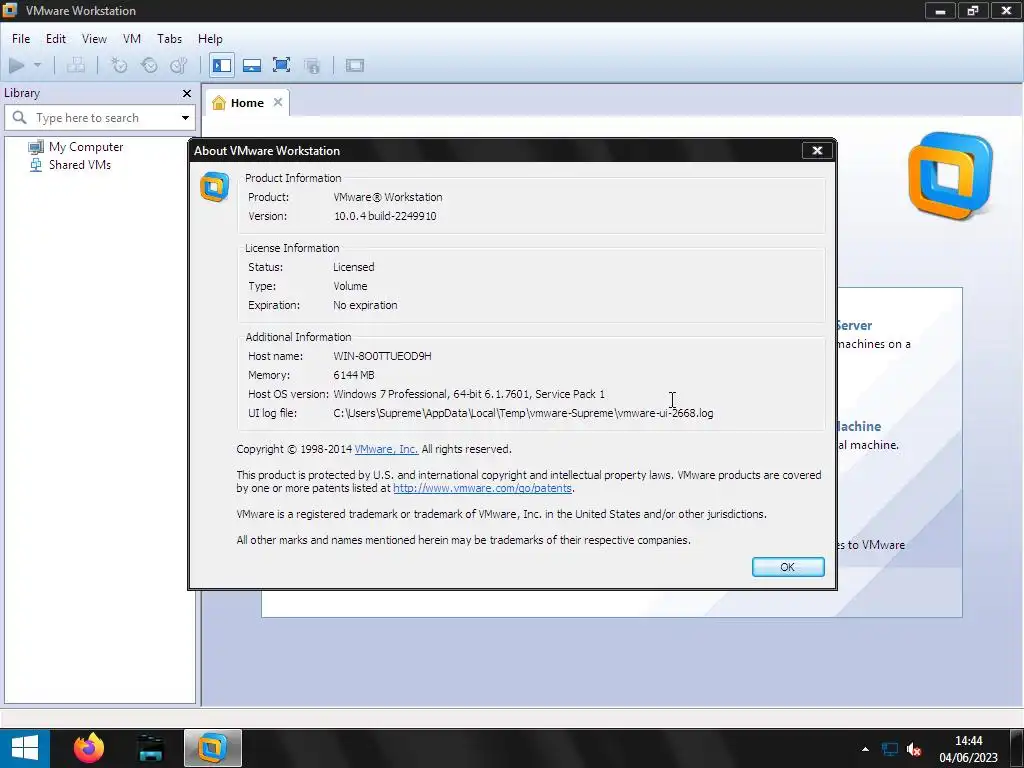Screen dimensions: 1024x768
Task: Toggle the Show Library toolbar icon
Action: (222, 65)
